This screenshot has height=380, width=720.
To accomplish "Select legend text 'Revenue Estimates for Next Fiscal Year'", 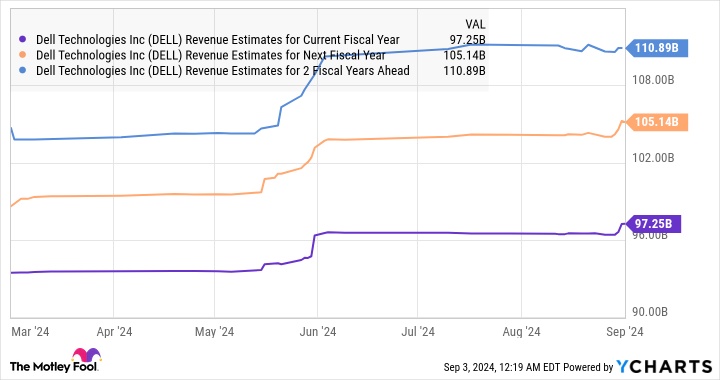I will pyautogui.click(x=285, y=55).
